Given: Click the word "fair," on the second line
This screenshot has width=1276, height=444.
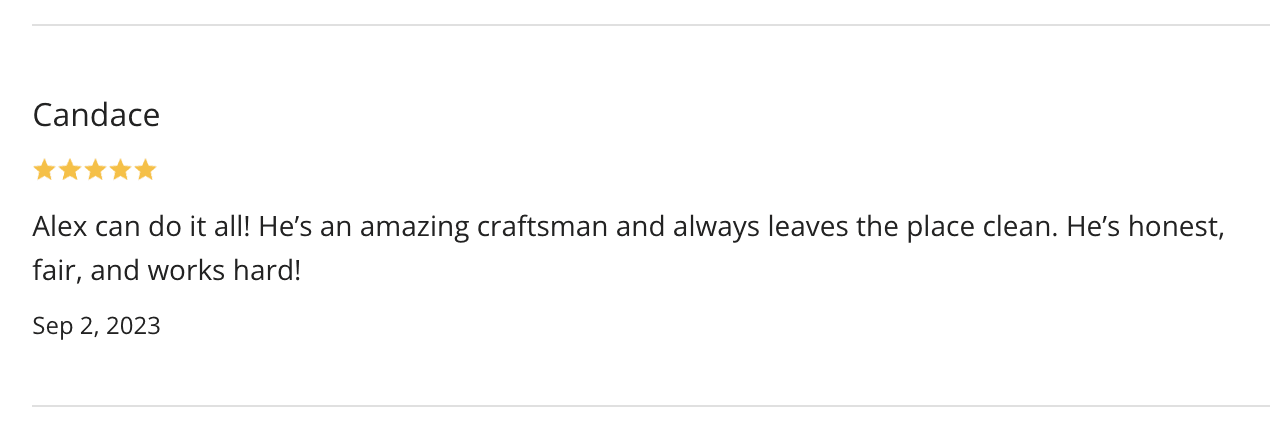Looking at the screenshot, I should pos(55,270).
